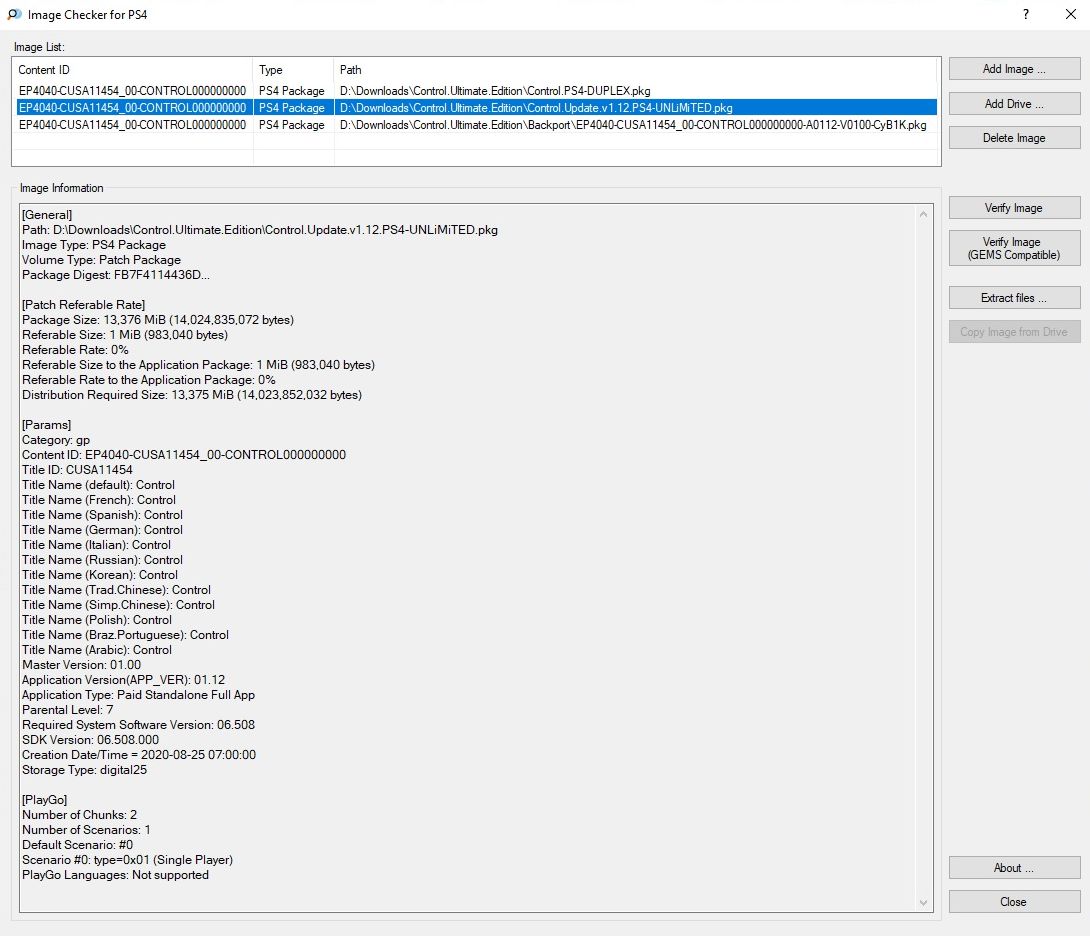Click Image Type: PS4 Package line
Screen dimensions: 1090x936
point(94,245)
